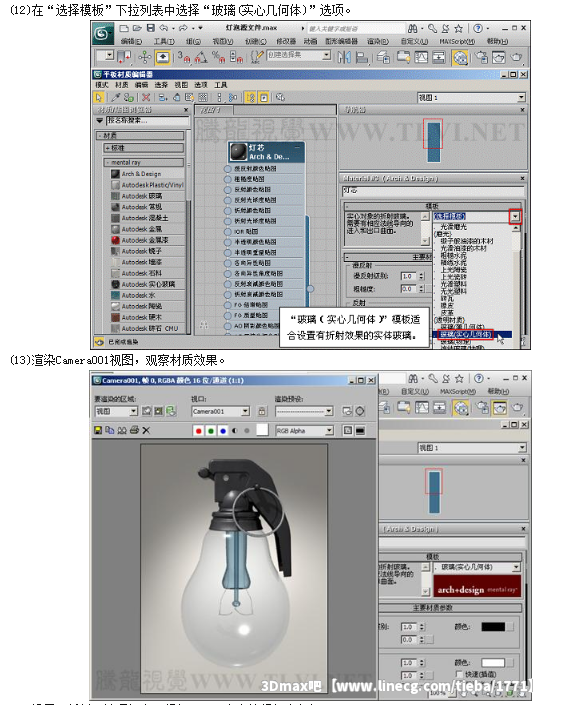The width and height of the screenshot is (573, 705).
Task: Click the highlighted Material Editor icon in upper toolbar
Action: (x=460, y=58)
